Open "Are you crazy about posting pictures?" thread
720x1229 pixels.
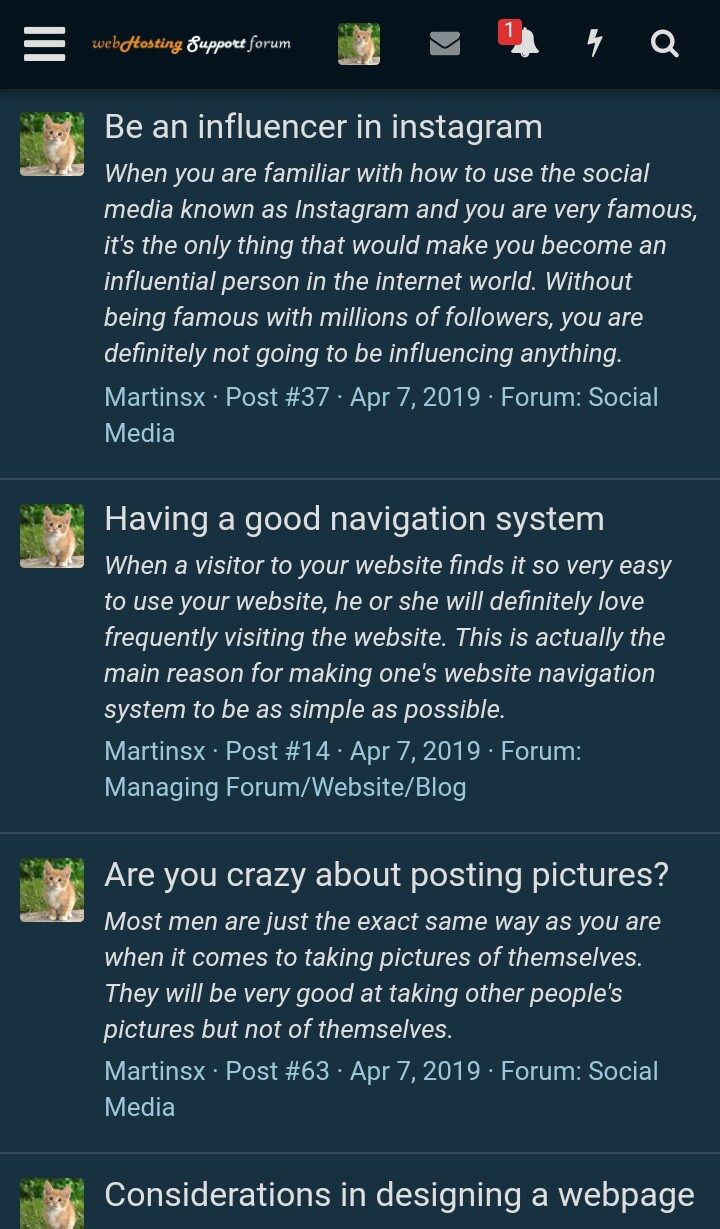coord(386,875)
